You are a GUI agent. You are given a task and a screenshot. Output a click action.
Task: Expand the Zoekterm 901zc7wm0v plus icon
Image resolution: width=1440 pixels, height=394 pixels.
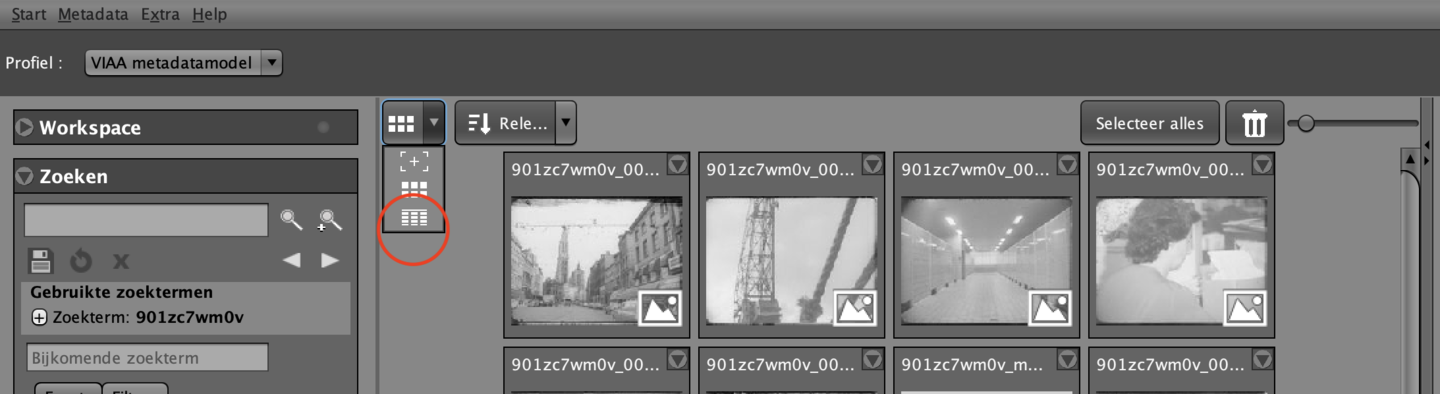[x=39, y=318]
